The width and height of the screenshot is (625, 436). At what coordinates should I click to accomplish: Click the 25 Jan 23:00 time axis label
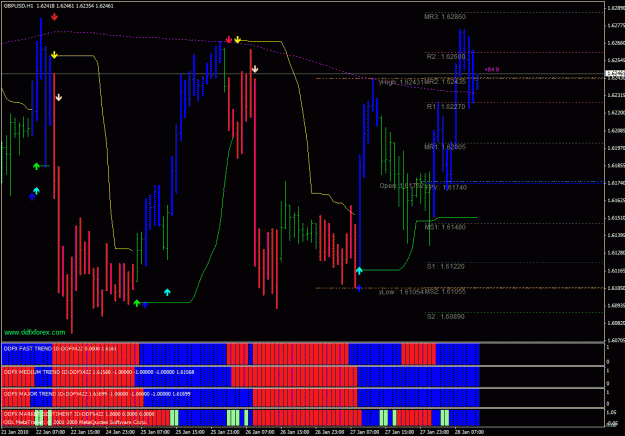[x=225, y=432]
